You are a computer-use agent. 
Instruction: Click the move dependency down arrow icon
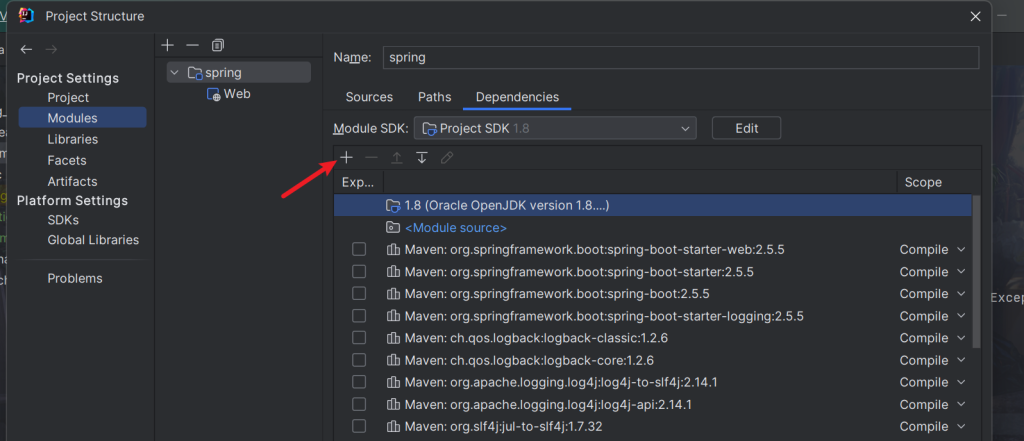(422, 158)
